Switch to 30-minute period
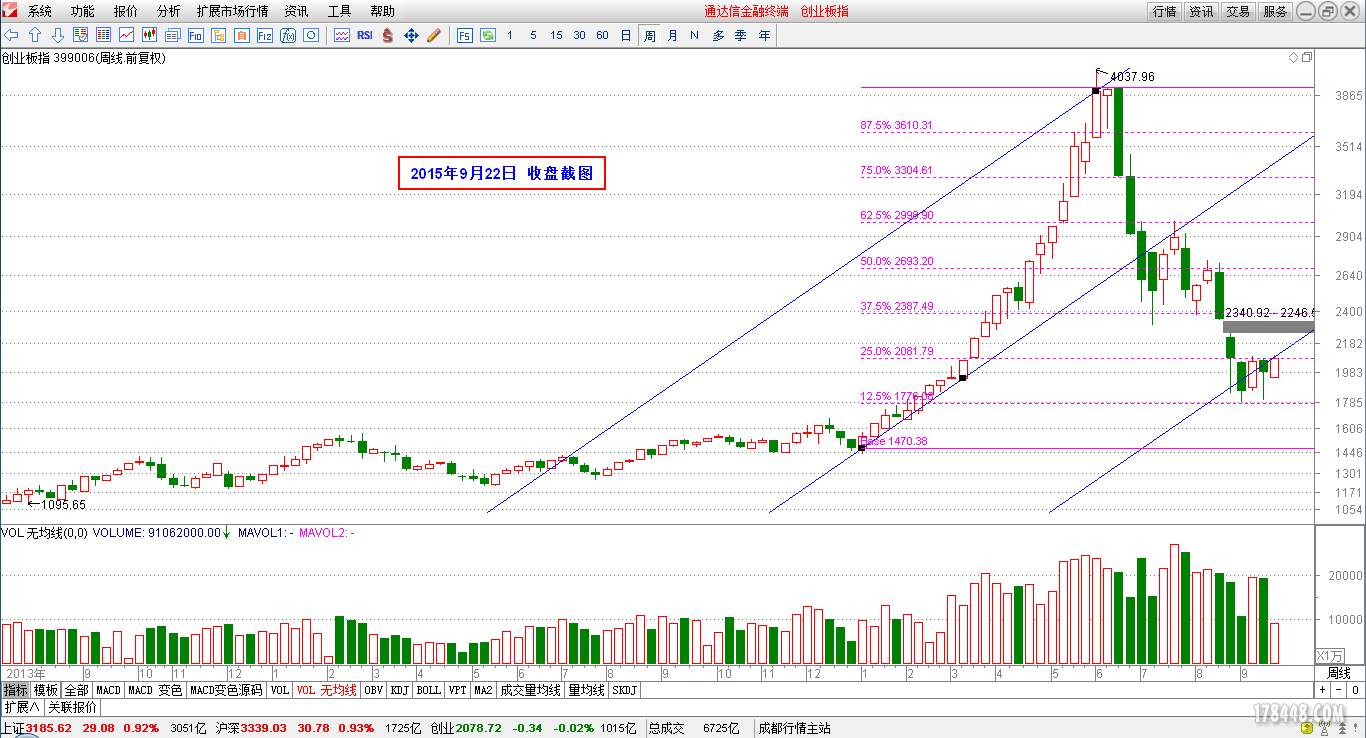 coord(579,35)
